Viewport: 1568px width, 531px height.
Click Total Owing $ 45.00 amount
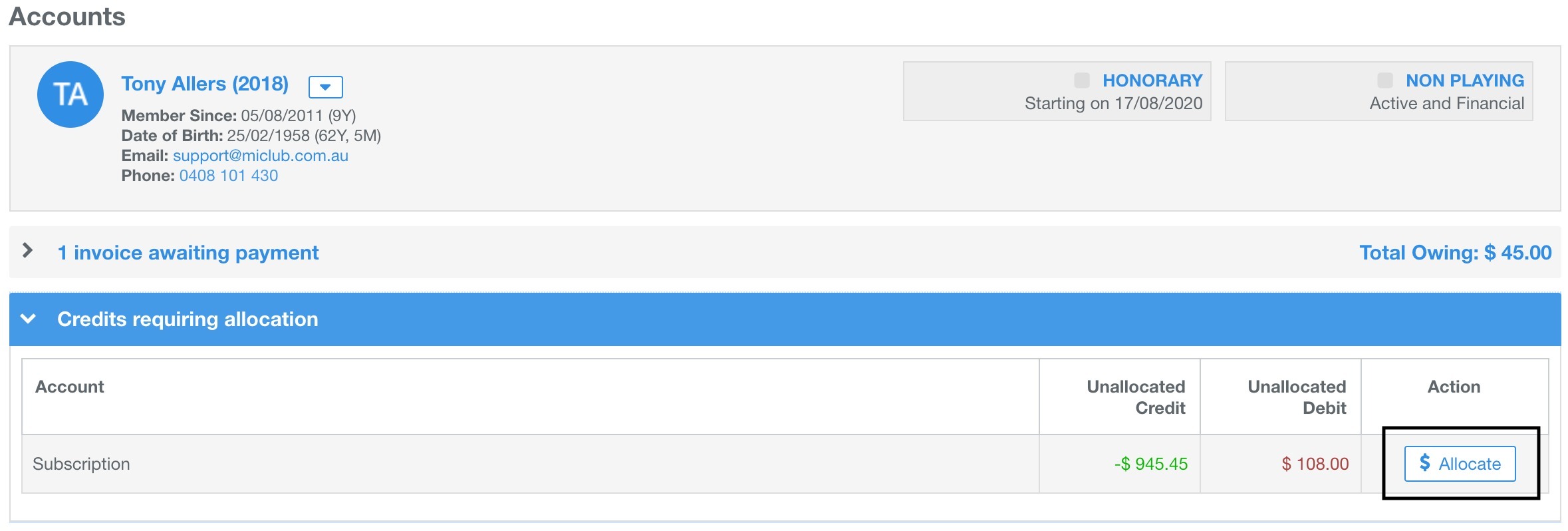[1455, 253]
